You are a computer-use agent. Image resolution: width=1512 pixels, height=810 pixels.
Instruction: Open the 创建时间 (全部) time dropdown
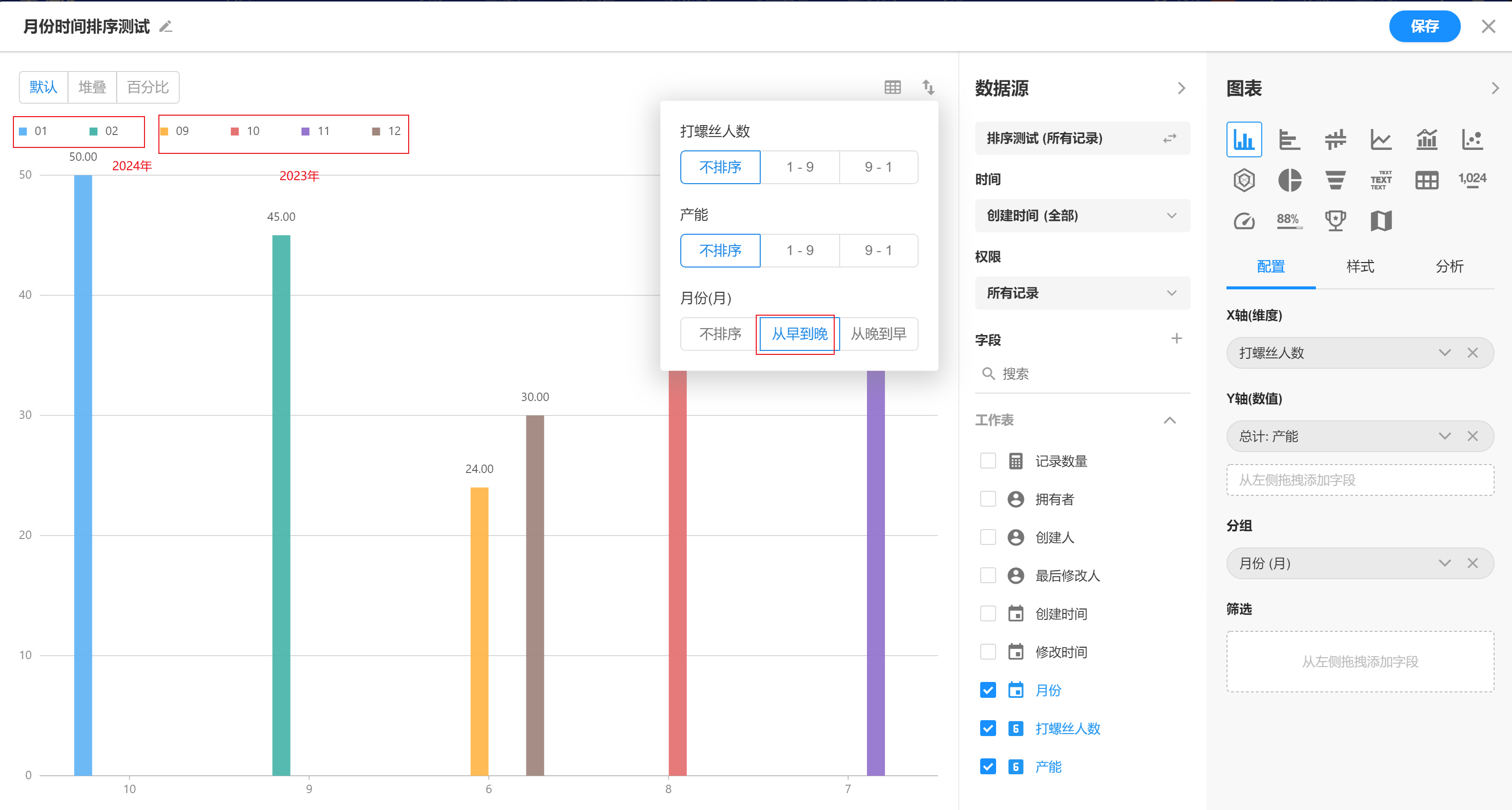pyautogui.click(x=1082, y=216)
